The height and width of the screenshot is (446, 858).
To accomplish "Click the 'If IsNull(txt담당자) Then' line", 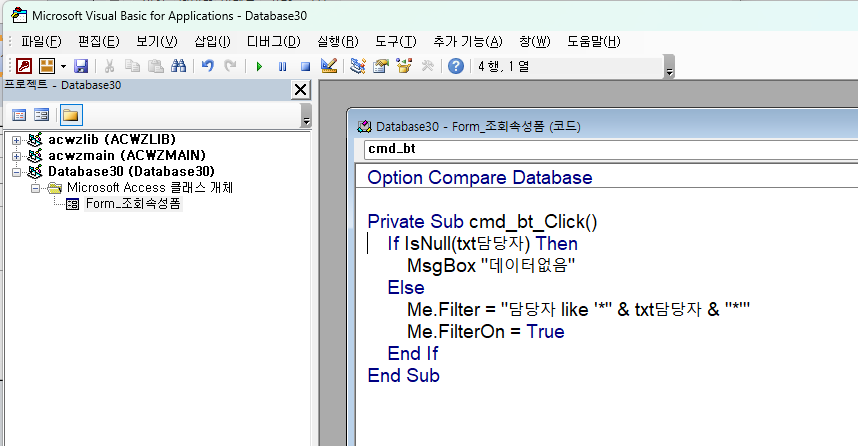I will [x=483, y=244].
